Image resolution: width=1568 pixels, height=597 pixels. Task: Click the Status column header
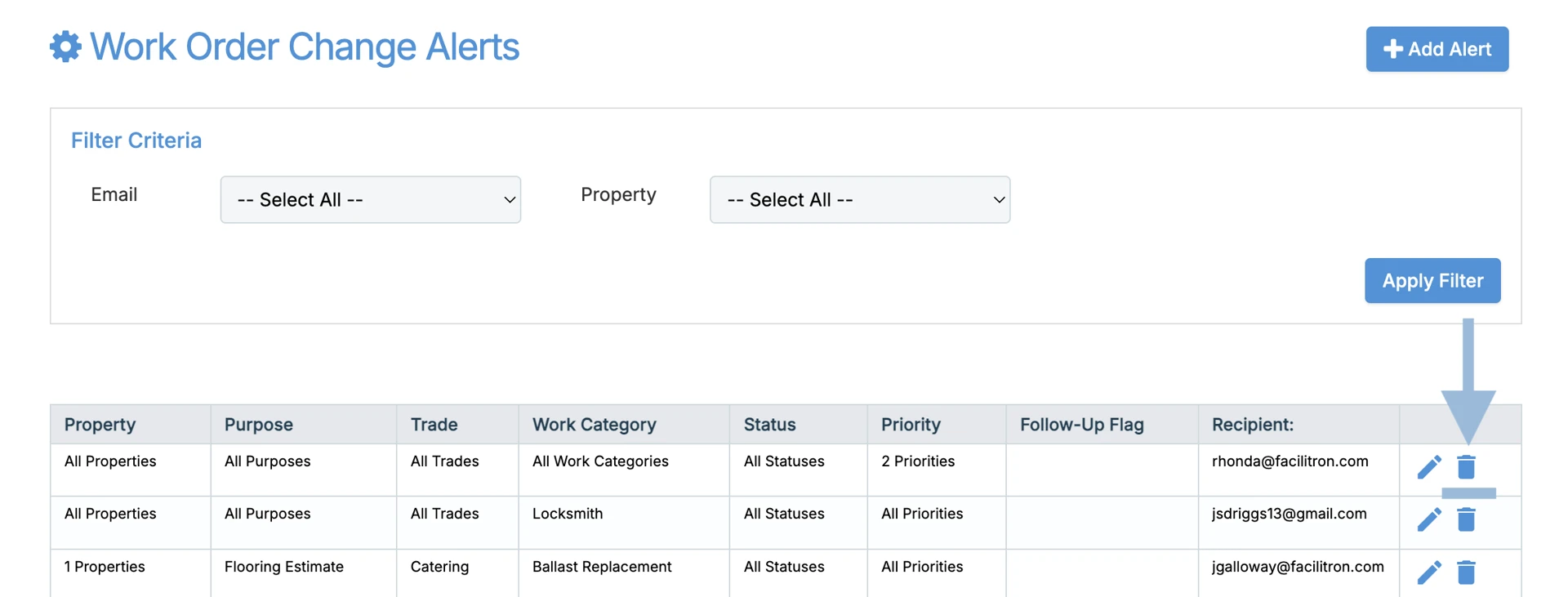coord(769,425)
